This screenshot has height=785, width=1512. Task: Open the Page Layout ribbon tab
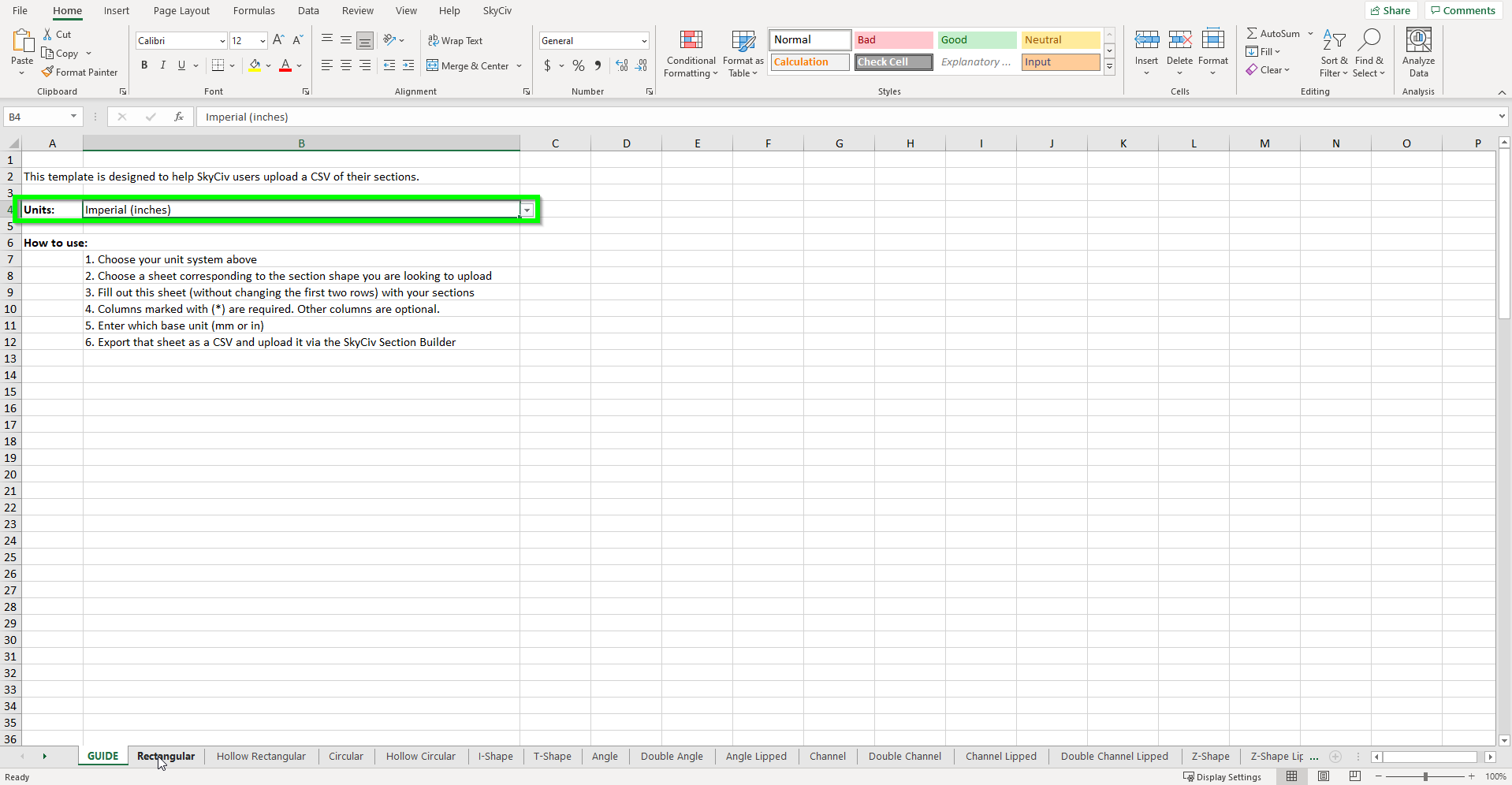tap(181, 10)
